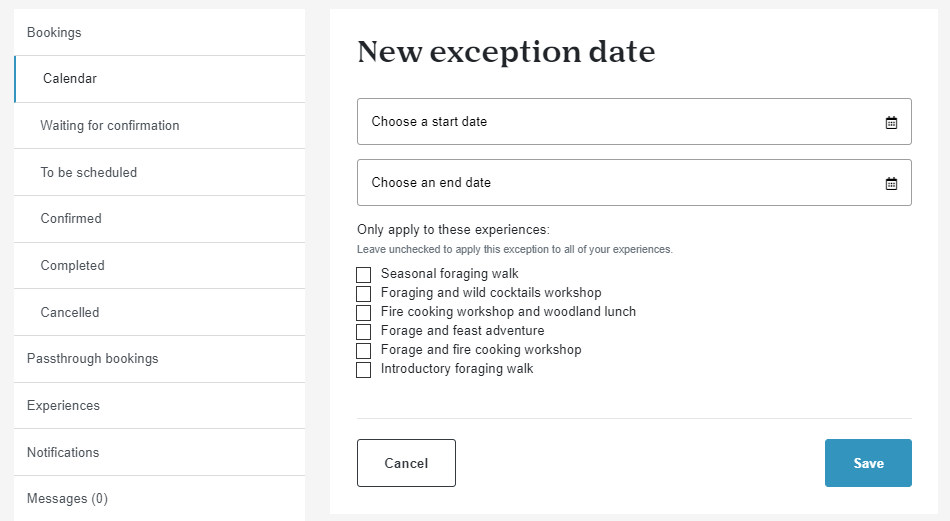Open the end date calendar icon
950x521 pixels.
[x=891, y=184]
